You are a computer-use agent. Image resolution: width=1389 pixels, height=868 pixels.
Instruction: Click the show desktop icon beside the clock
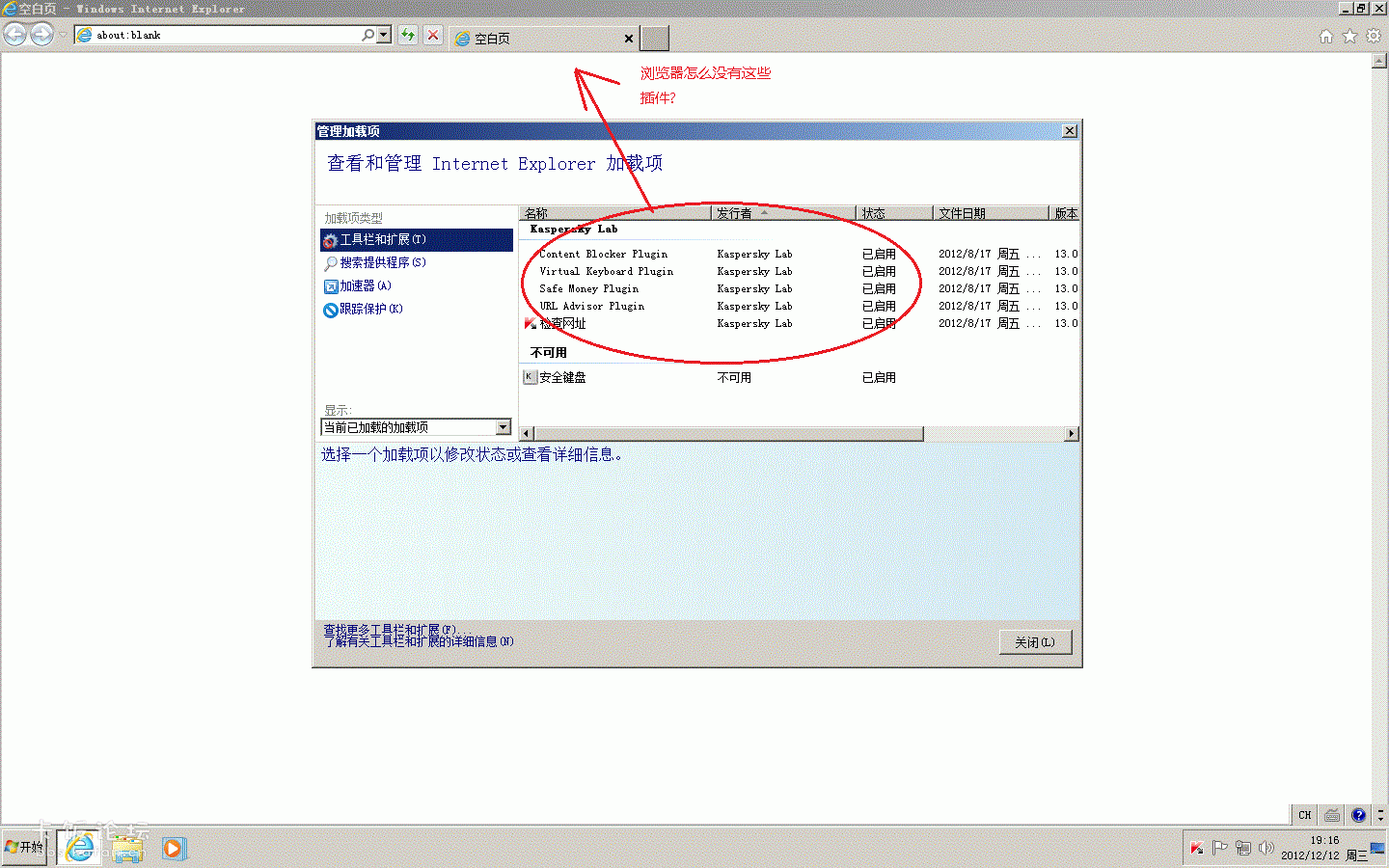1378,848
